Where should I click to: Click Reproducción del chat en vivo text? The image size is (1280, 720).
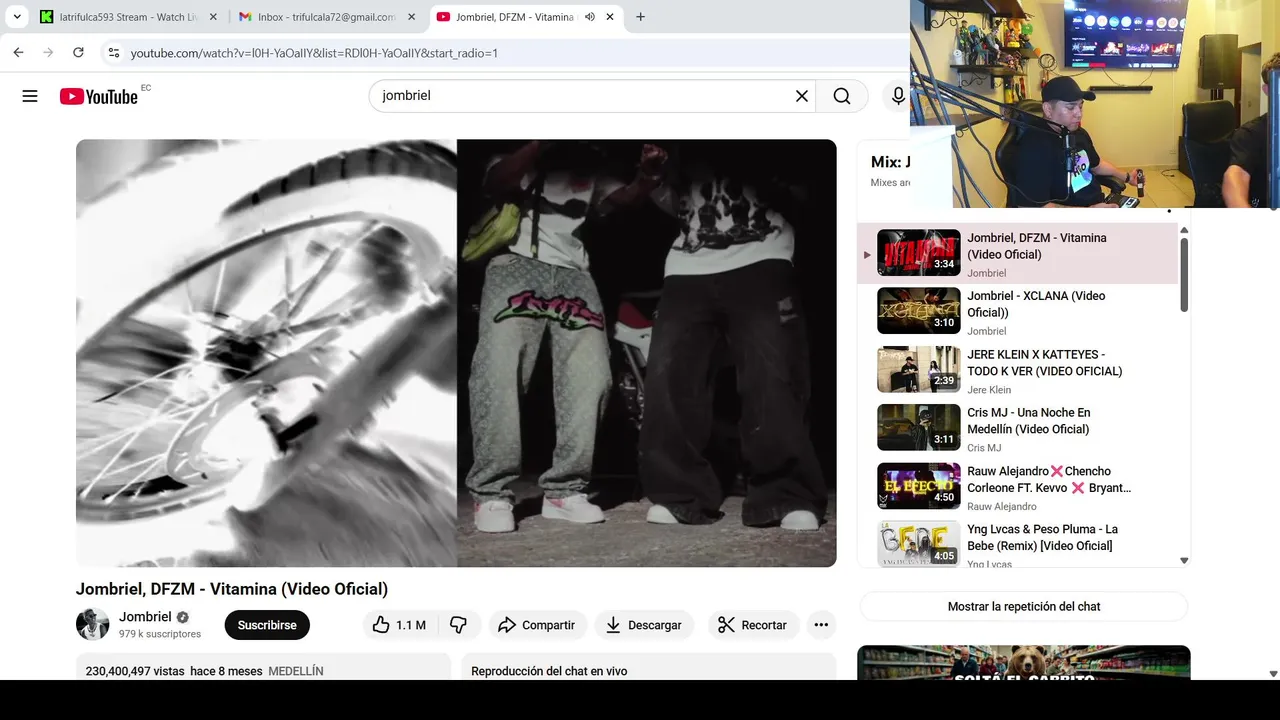pos(549,671)
